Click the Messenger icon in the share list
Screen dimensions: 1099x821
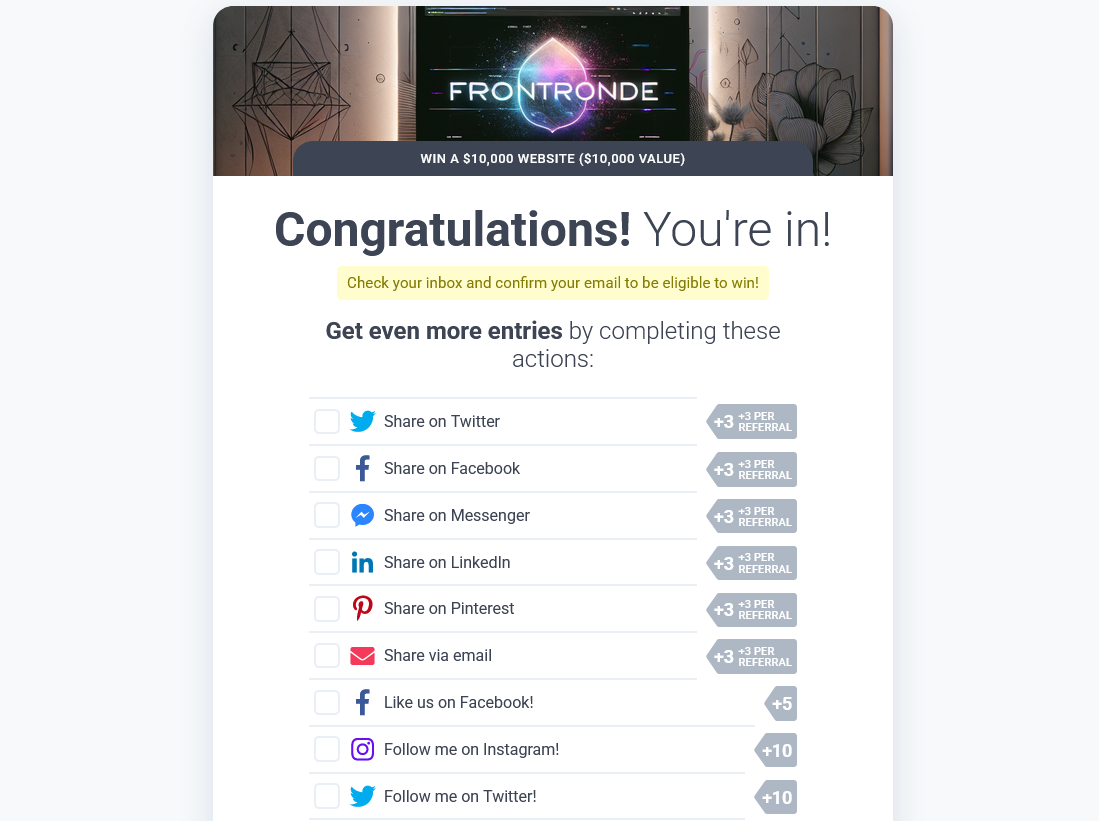point(362,516)
